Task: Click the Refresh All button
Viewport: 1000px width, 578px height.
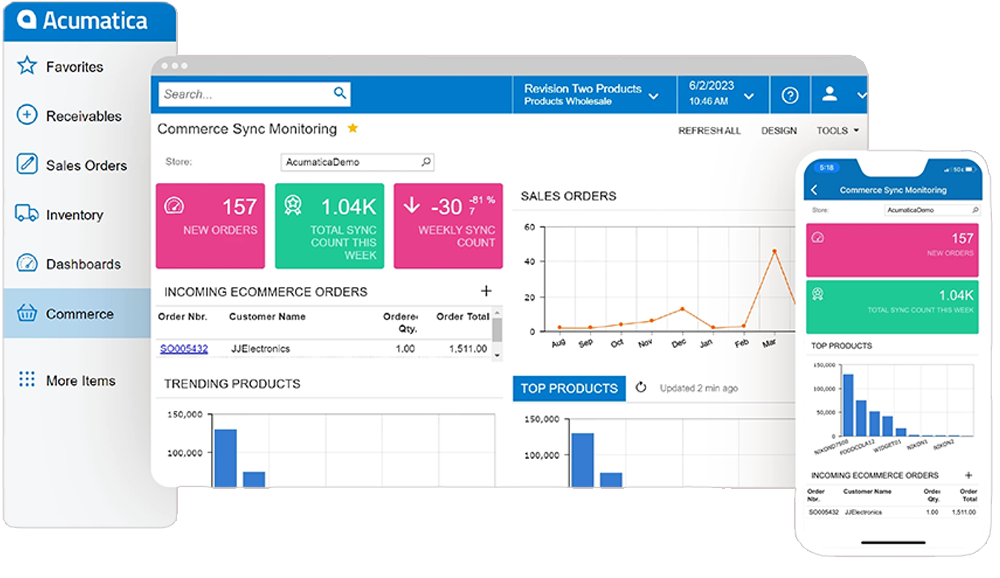Action: point(709,130)
